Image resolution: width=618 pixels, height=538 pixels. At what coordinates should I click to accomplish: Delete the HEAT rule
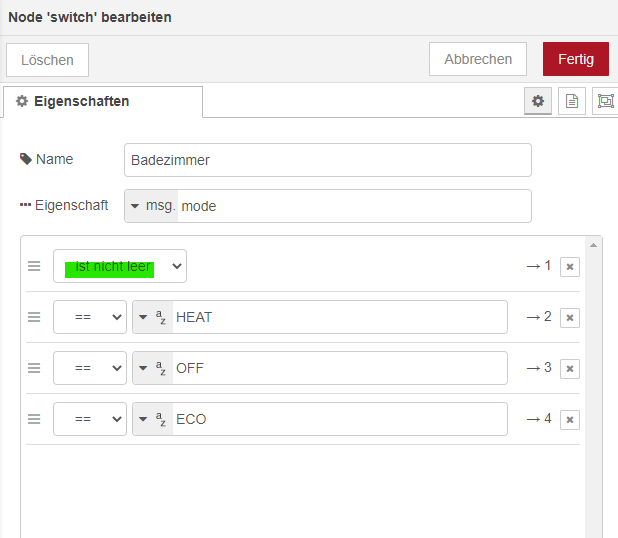click(569, 317)
